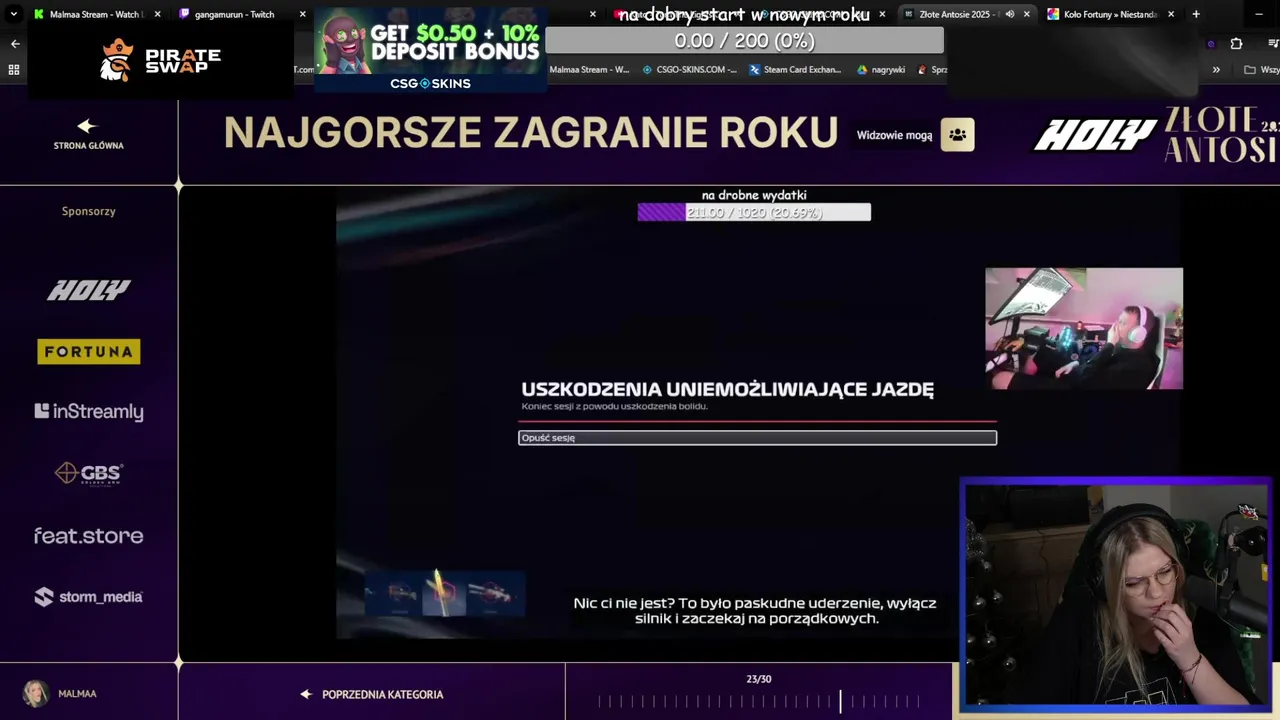Open the CSGO-SKINS.COM bookmark

[689, 70]
